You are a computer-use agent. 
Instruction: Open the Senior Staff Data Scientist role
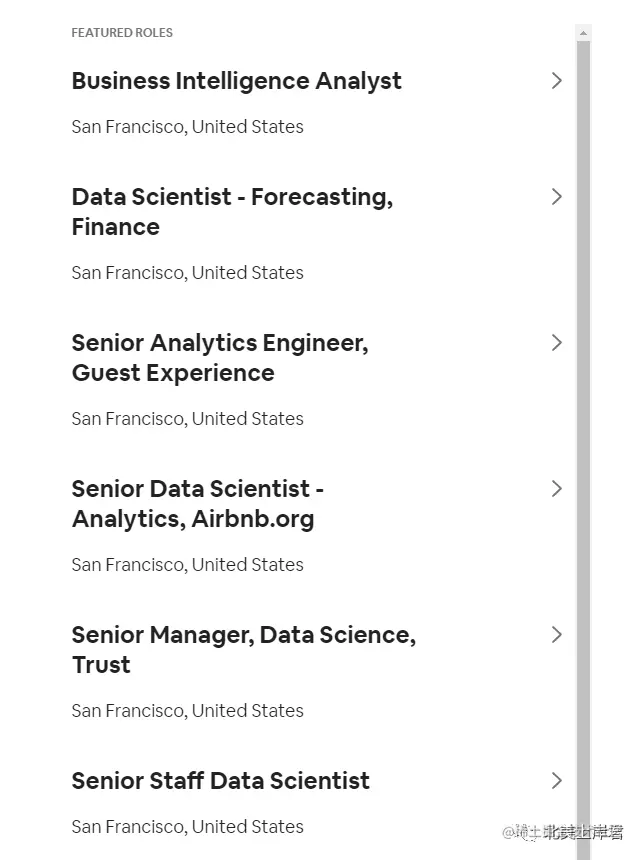tap(220, 781)
